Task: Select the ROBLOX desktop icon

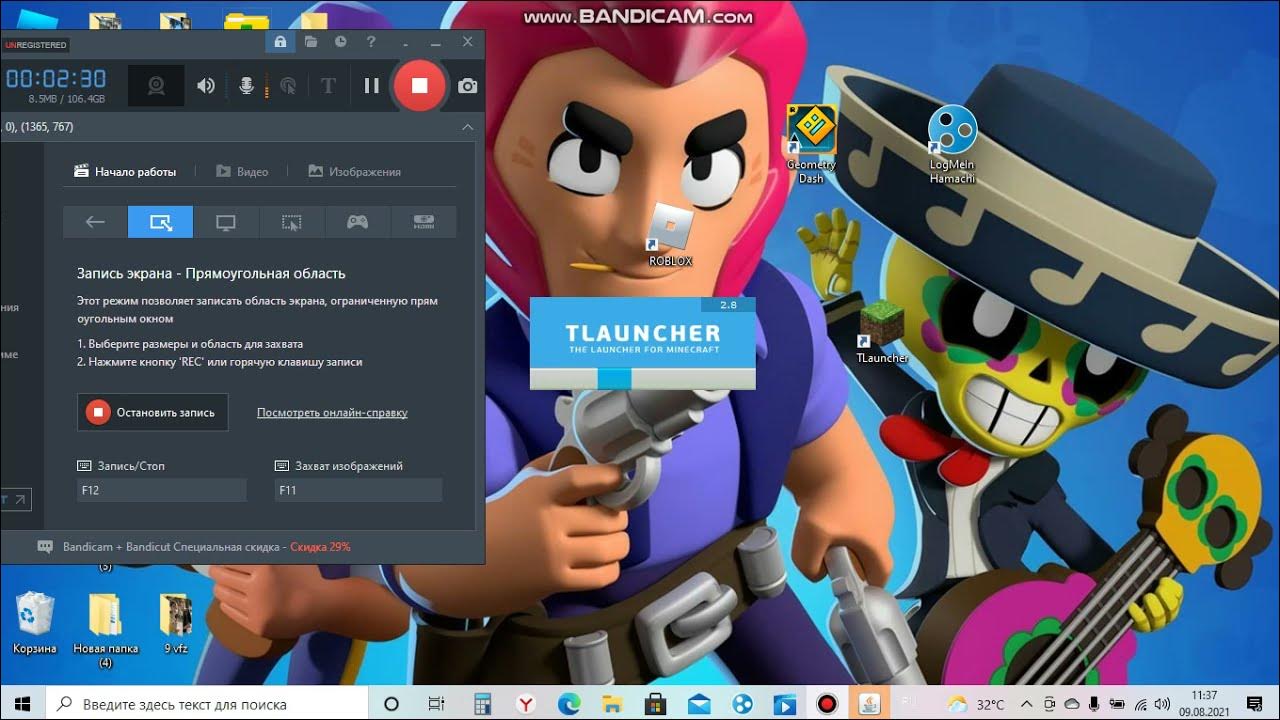Action: coord(671,234)
